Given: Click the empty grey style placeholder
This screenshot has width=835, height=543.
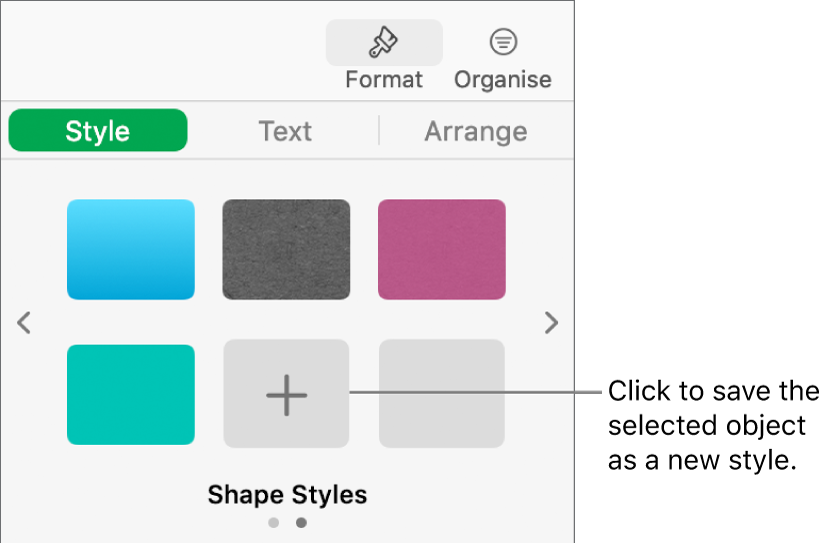Looking at the screenshot, I should pyautogui.click(x=441, y=394).
